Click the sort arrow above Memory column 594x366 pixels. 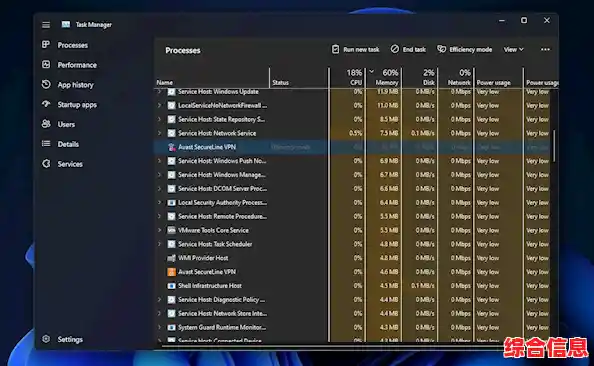click(372, 71)
